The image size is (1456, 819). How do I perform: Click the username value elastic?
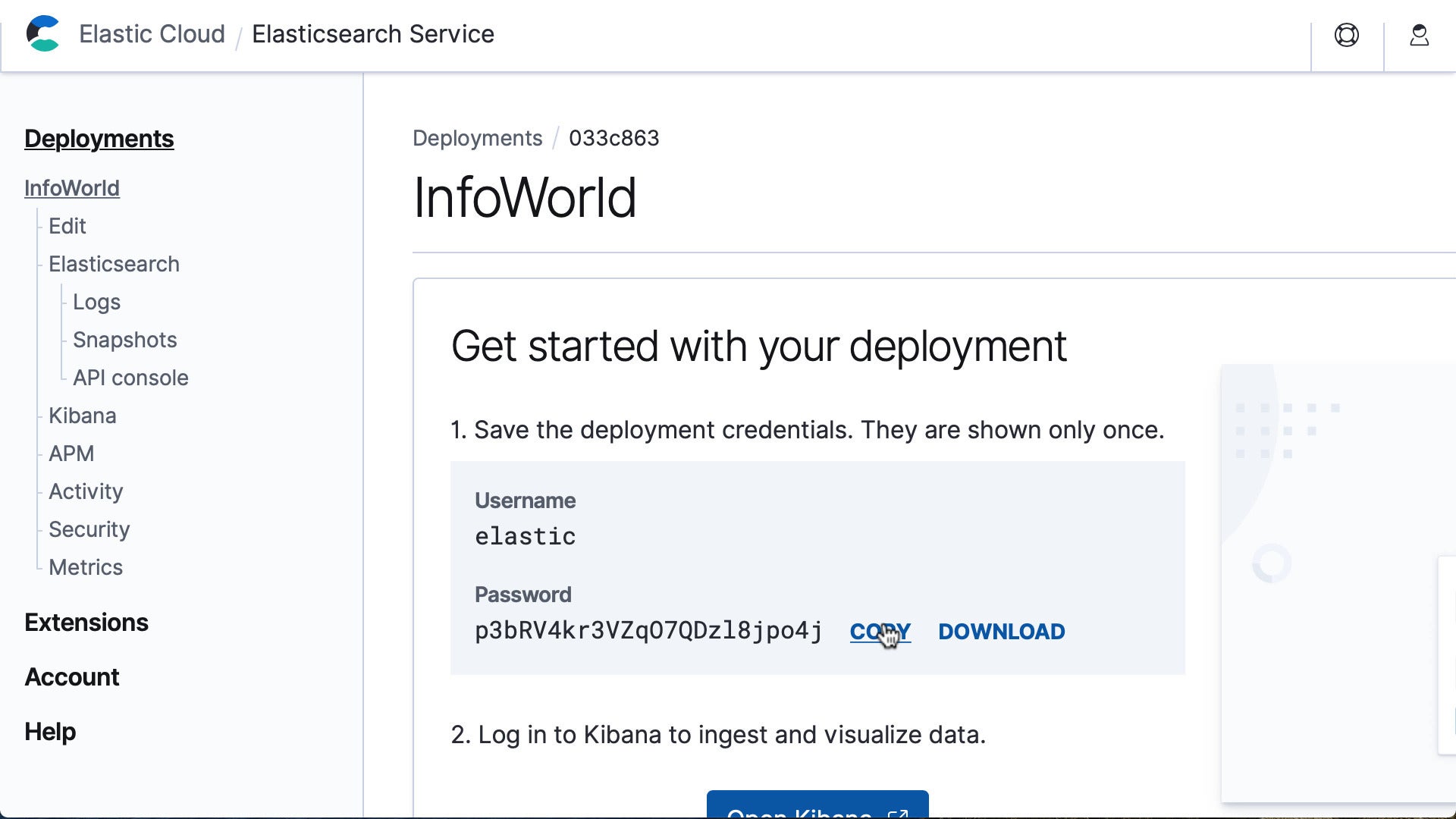click(526, 536)
